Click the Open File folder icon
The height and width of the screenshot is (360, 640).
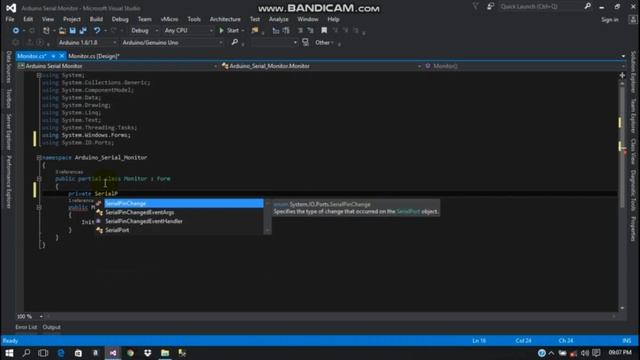62,30
